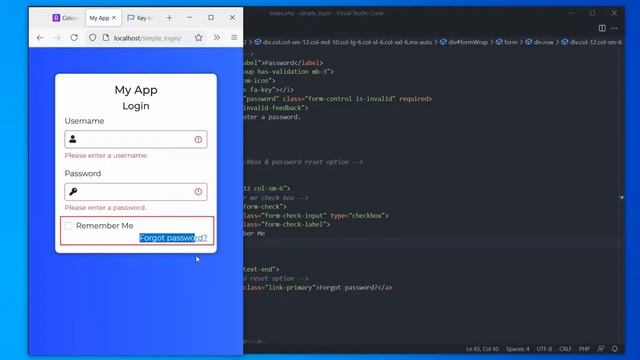Select the long div.col breadcrumb item

tap(343, 42)
